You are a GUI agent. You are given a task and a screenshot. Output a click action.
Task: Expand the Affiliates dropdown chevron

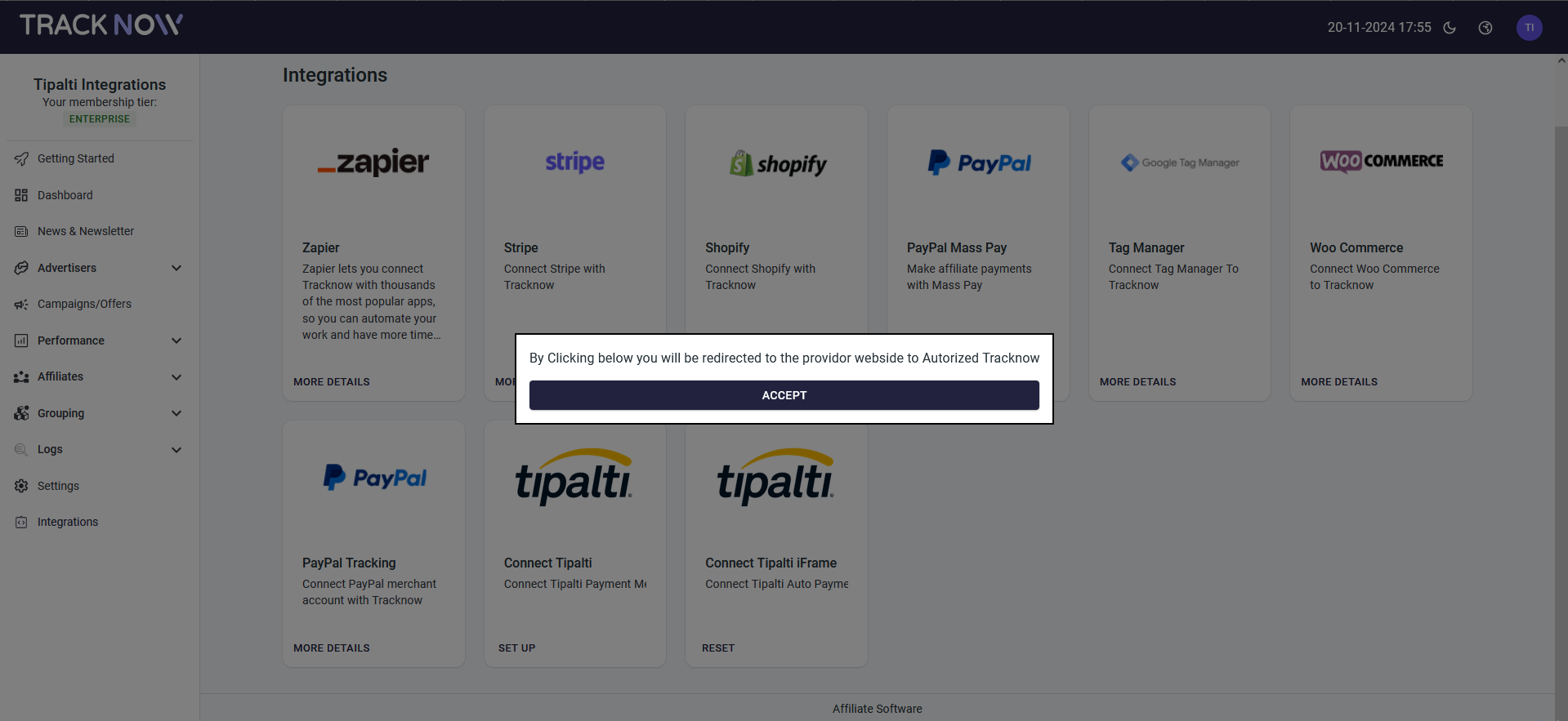[176, 377]
